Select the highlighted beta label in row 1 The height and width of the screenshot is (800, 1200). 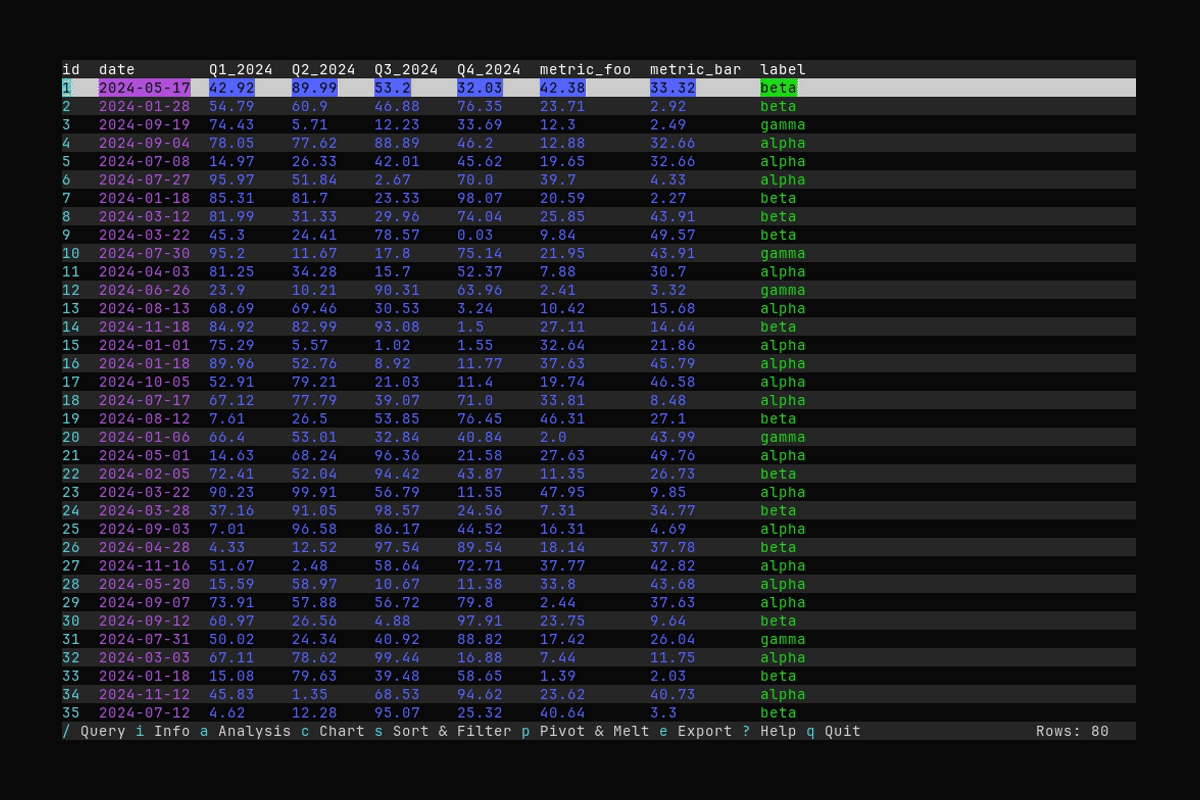[x=778, y=88]
